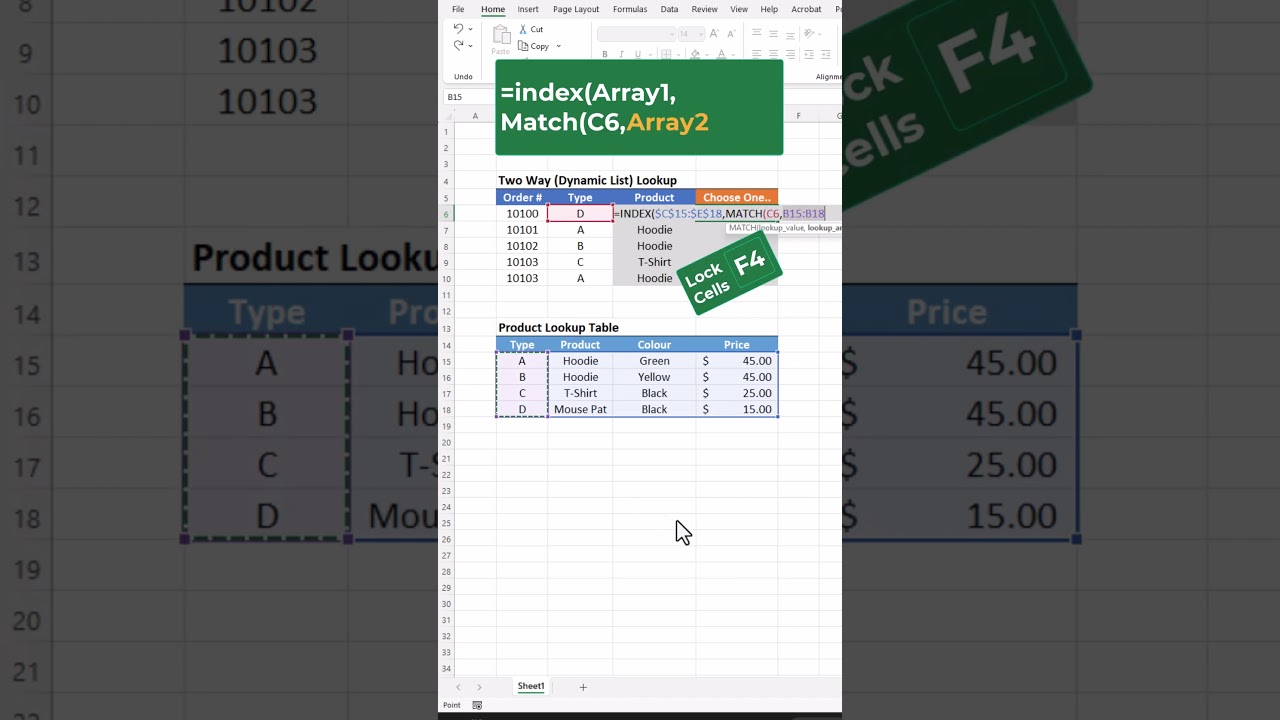Click Type cell containing D in row 6

pyautogui.click(x=580, y=214)
